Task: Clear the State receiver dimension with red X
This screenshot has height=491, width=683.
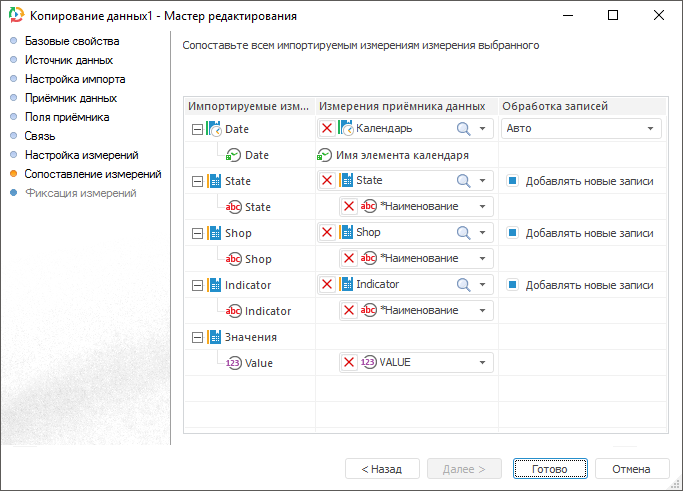Action: [327, 180]
